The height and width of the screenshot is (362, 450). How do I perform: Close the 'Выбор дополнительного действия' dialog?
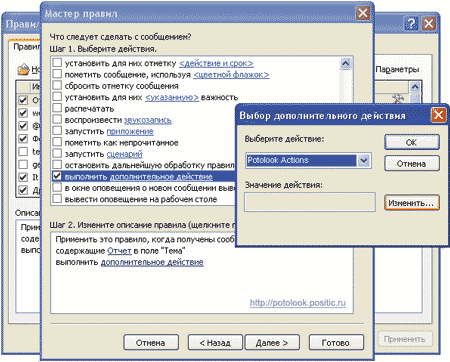(438, 115)
